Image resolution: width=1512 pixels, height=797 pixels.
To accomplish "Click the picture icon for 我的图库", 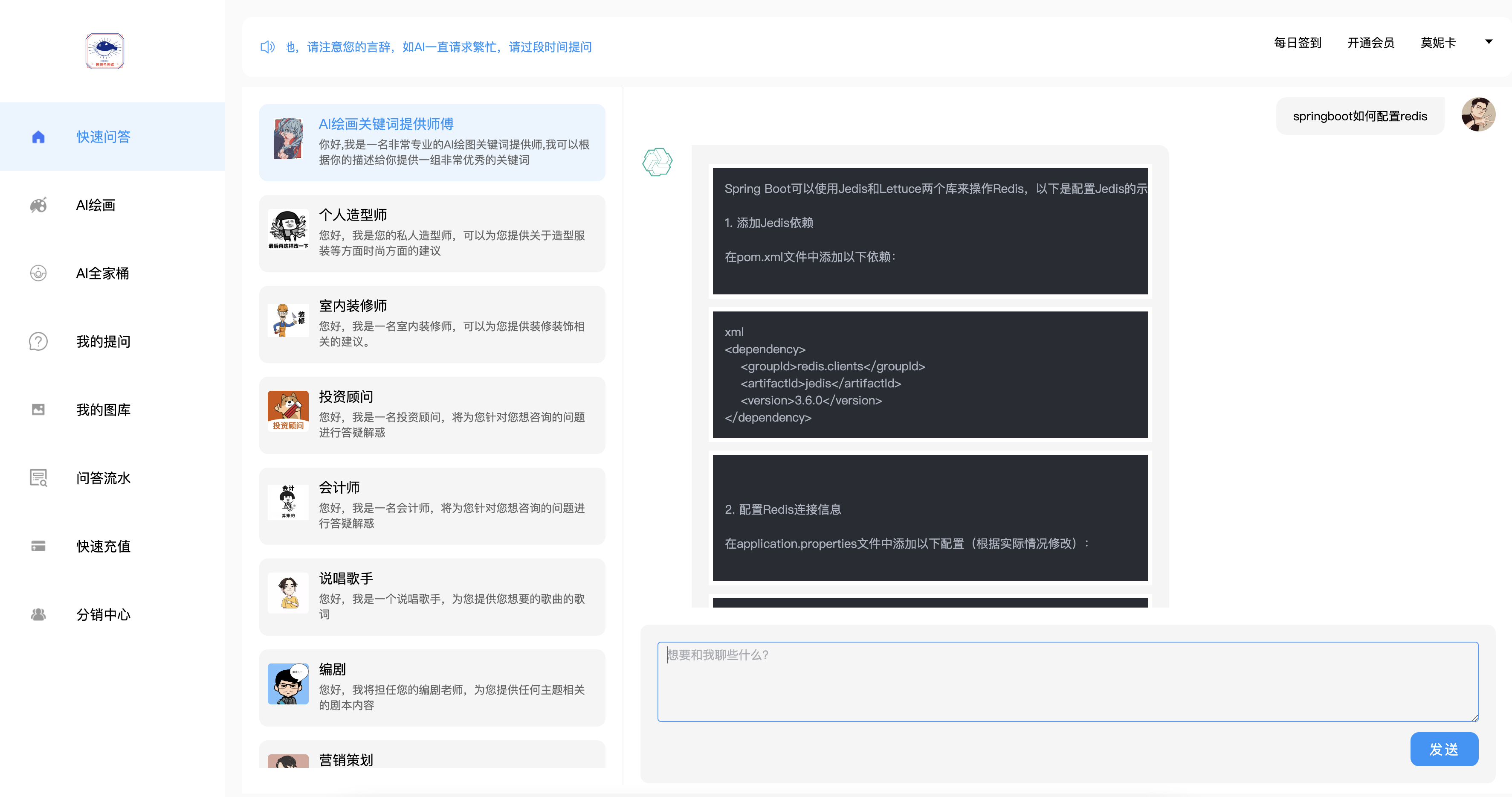I will pos(38,409).
